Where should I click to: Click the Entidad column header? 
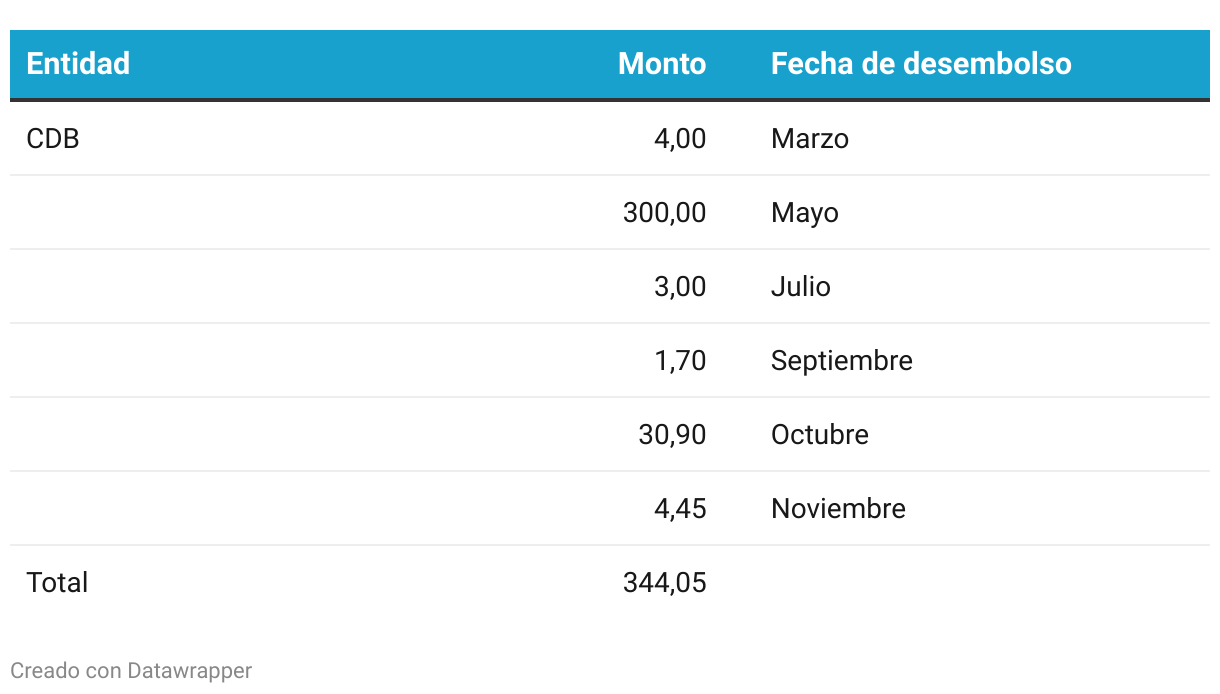click(x=78, y=64)
